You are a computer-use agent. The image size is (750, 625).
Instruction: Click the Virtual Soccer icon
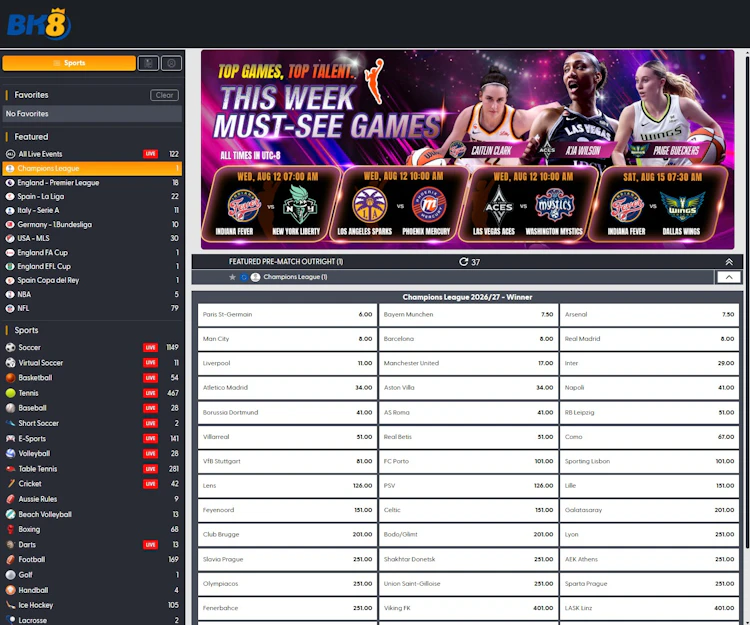11,362
